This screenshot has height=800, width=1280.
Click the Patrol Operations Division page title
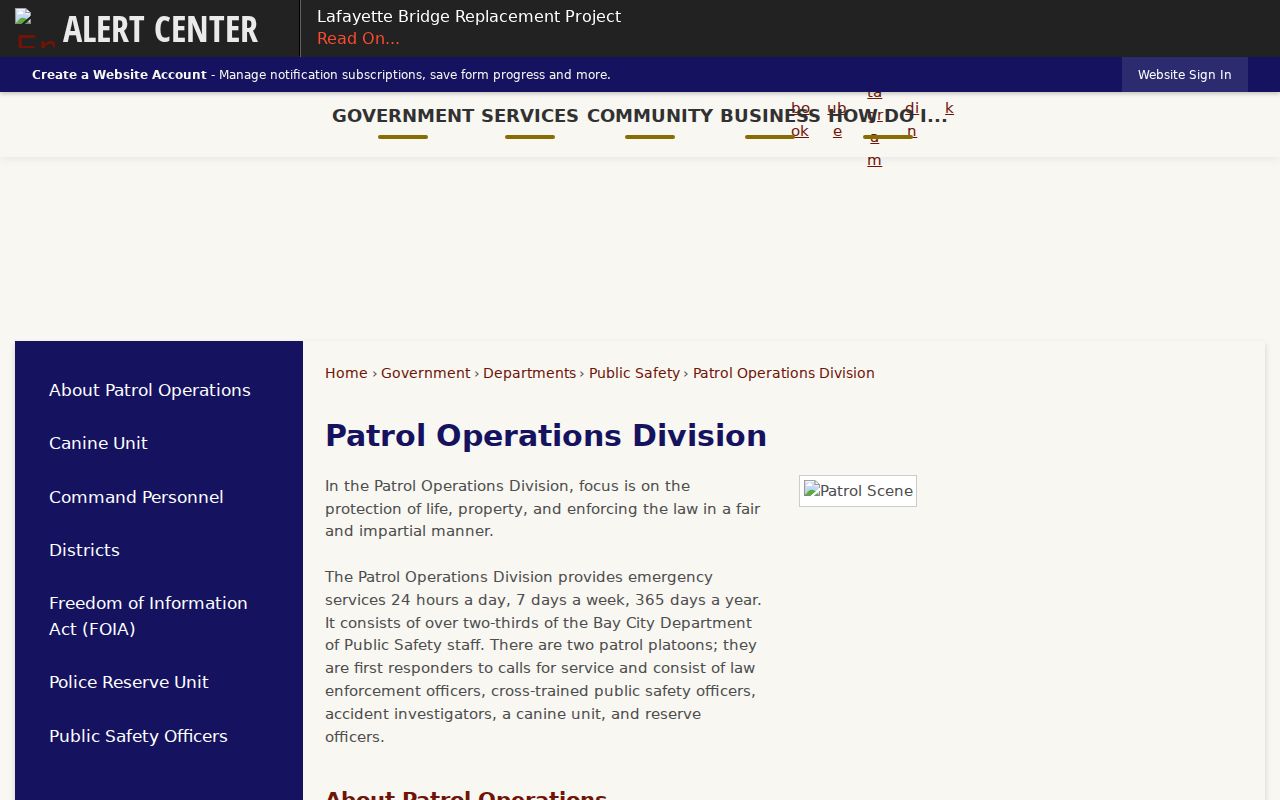coord(546,436)
